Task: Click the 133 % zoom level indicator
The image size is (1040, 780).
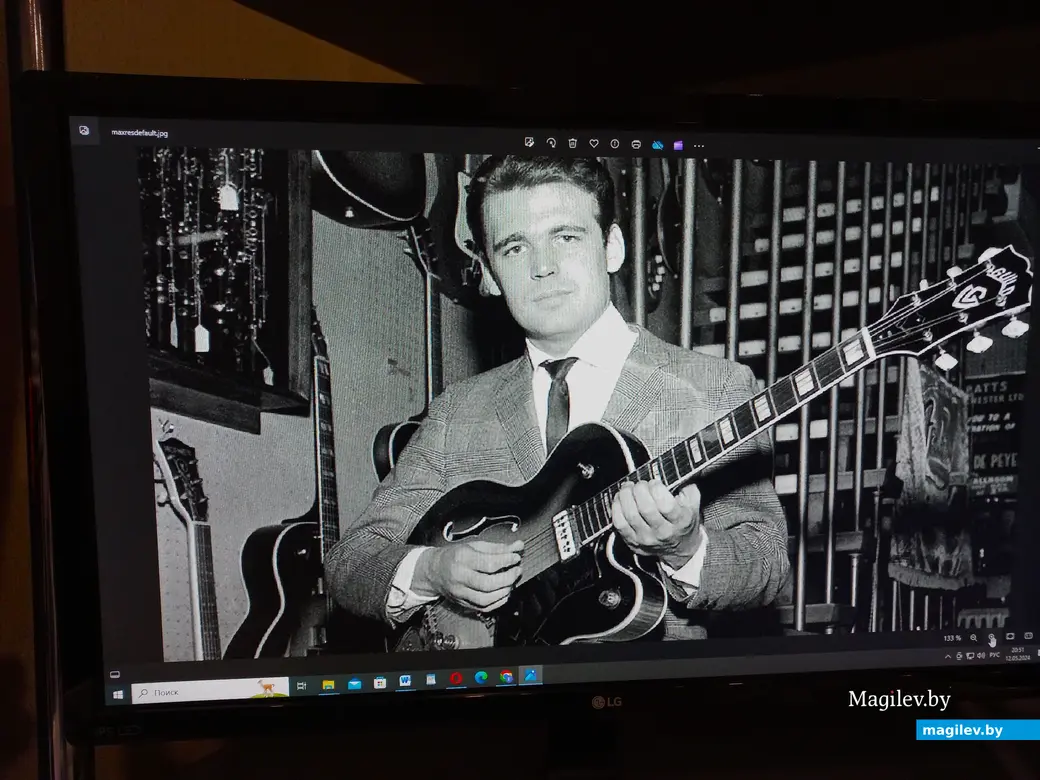Action: (x=951, y=638)
